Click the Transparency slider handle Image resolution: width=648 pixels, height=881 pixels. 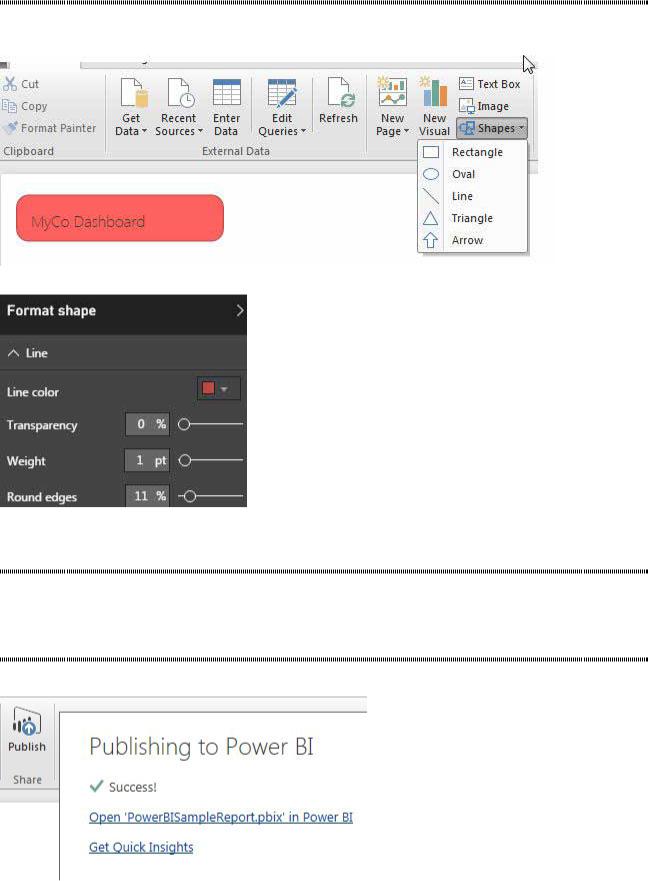pos(184,424)
